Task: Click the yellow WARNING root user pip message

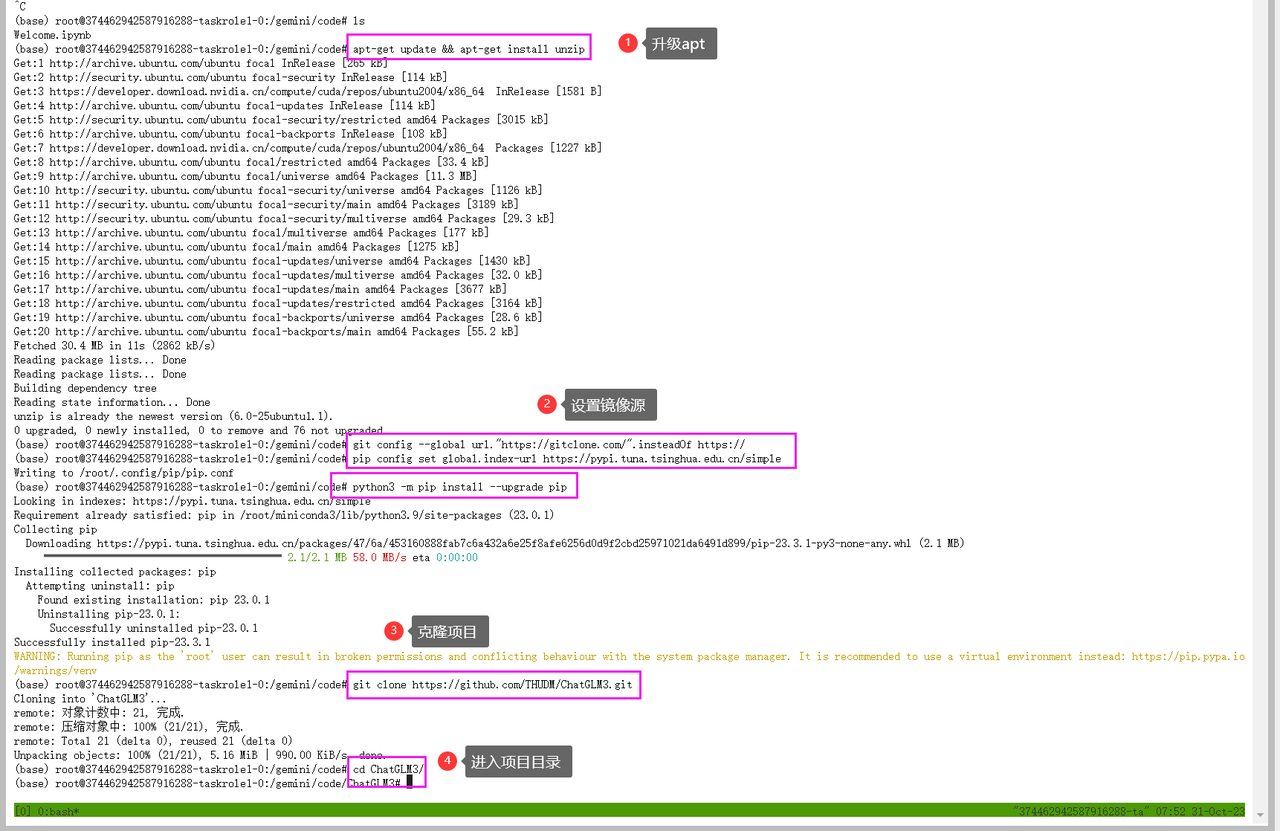Action: coord(629,663)
